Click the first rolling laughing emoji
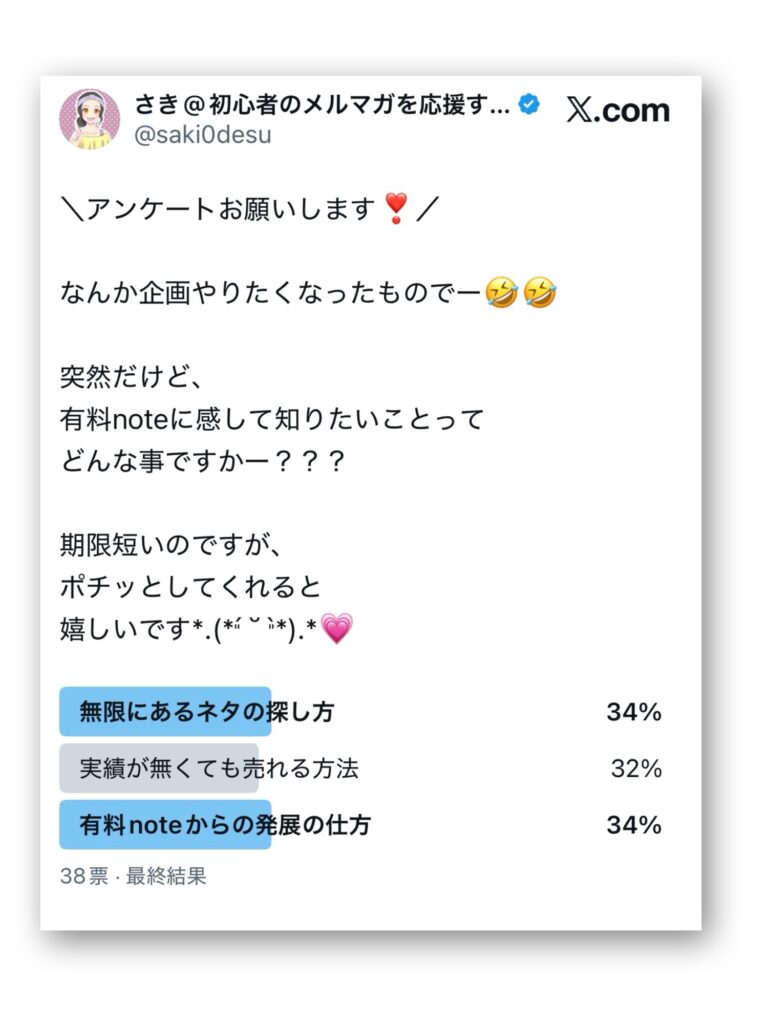 tap(502, 293)
